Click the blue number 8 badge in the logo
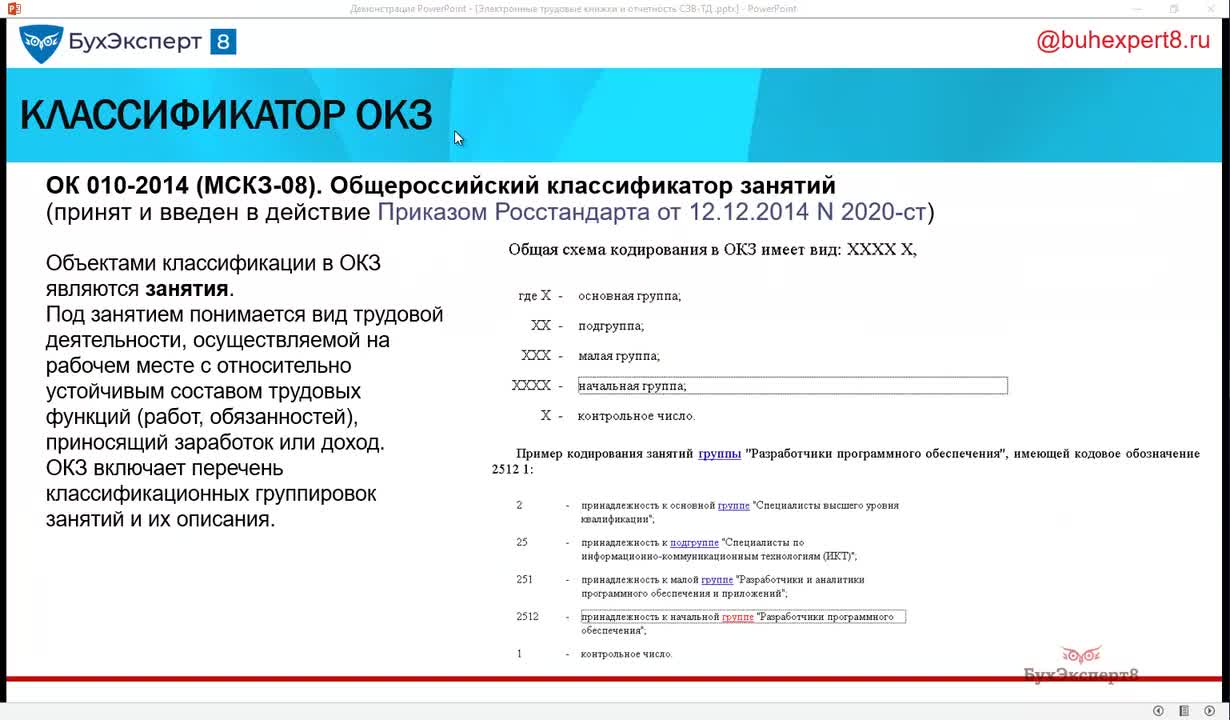The width and height of the screenshot is (1230, 720). pyautogui.click(x=223, y=42)
